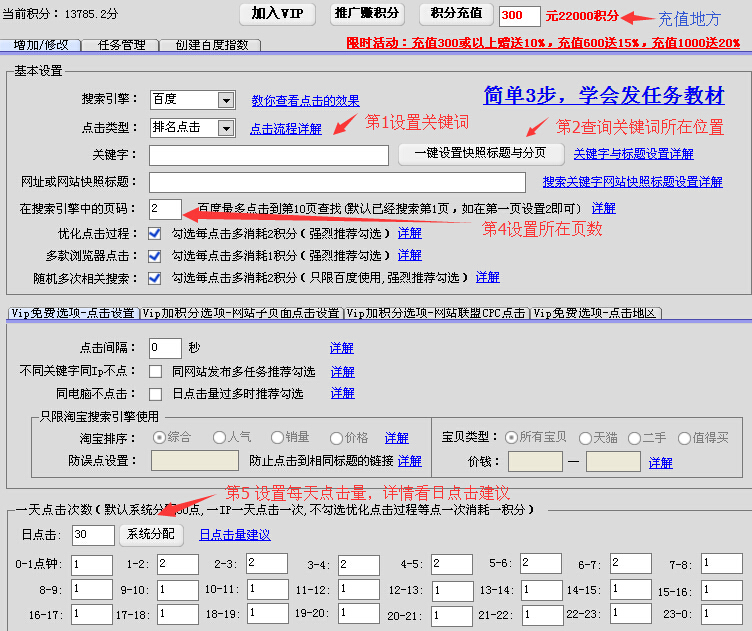Viewport: 752px width, 631px height.
Task: Toggle the 优化点击过程 checkbox
Action: 155,232
